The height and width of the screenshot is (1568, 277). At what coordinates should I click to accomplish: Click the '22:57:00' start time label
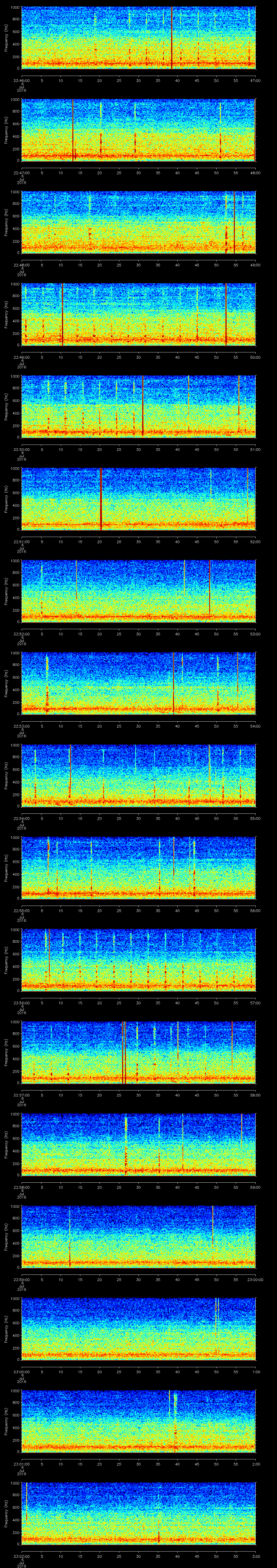point(22,1095)
